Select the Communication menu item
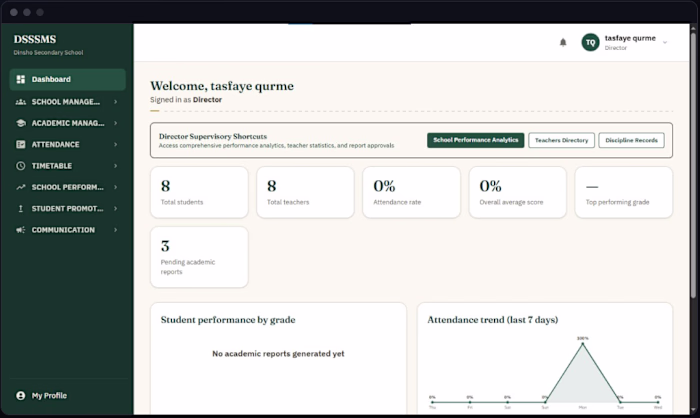700x418 pixels. tap(67, 230)
